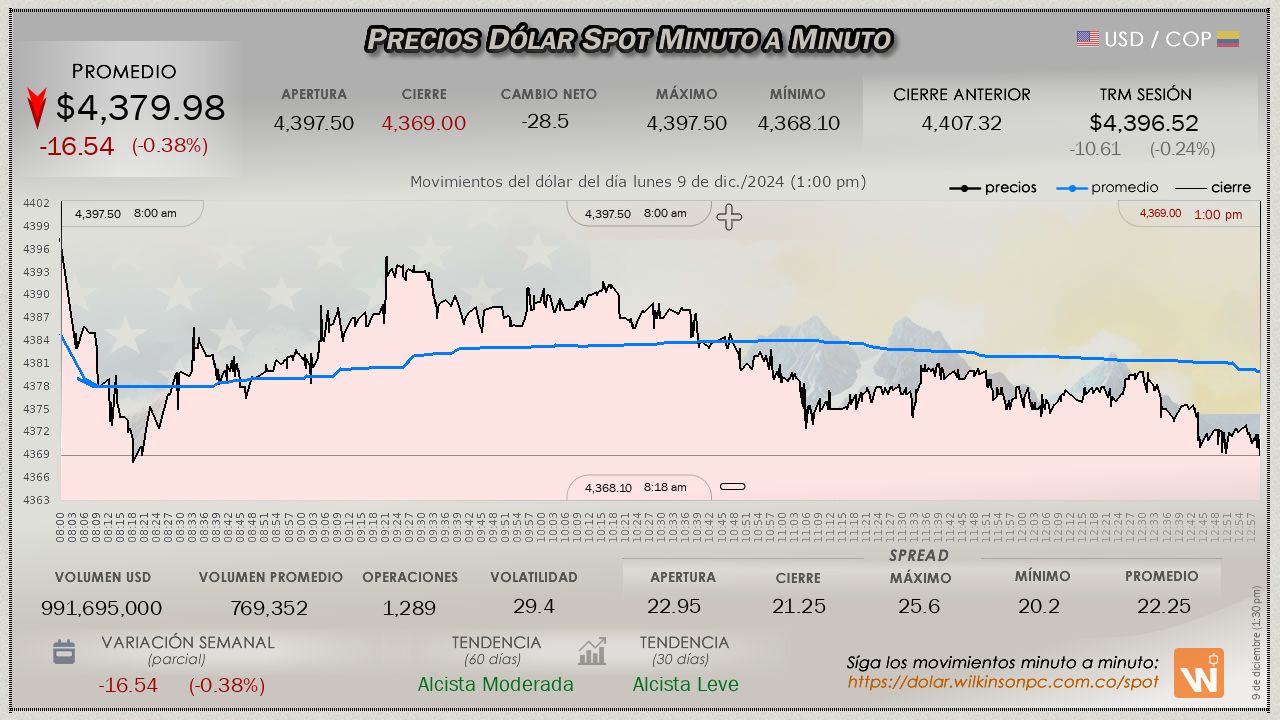
Task: Open the dolar.wilkinsonpc.com.co/spot link
Action: 1002,682
